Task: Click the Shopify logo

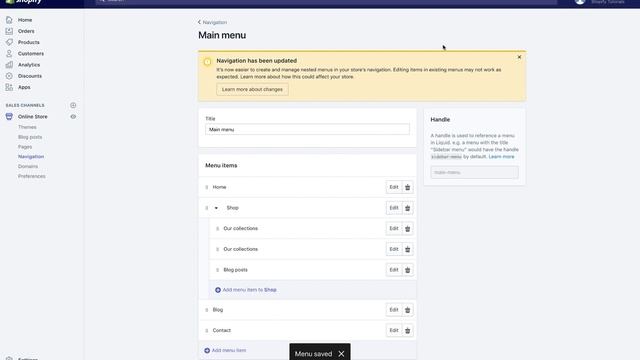Action: tap(24, 2)
